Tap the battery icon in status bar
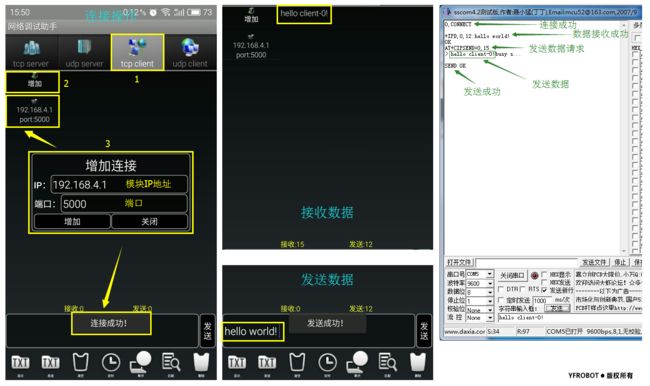This screenshot has height=386, width=650. click(194, 12)
